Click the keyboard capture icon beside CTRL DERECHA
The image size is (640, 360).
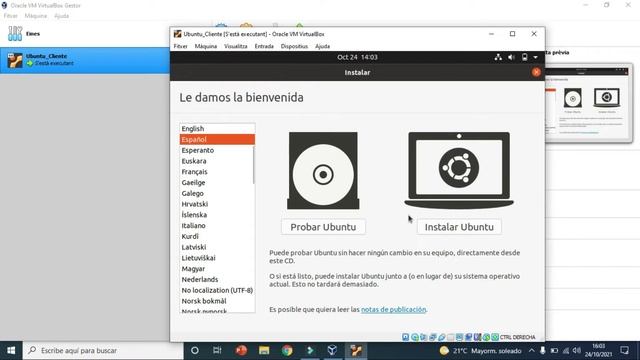pos(495,337)
